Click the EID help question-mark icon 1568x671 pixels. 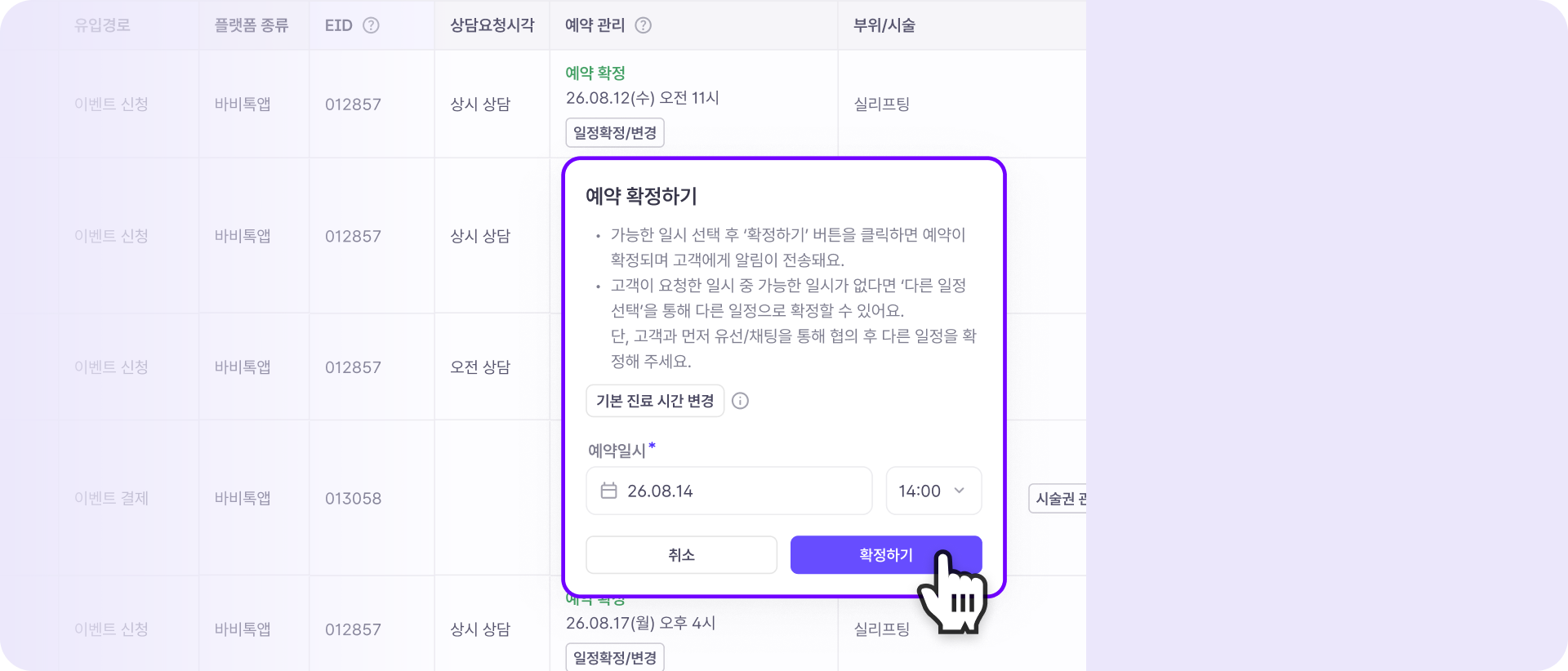tap(371, 25)
